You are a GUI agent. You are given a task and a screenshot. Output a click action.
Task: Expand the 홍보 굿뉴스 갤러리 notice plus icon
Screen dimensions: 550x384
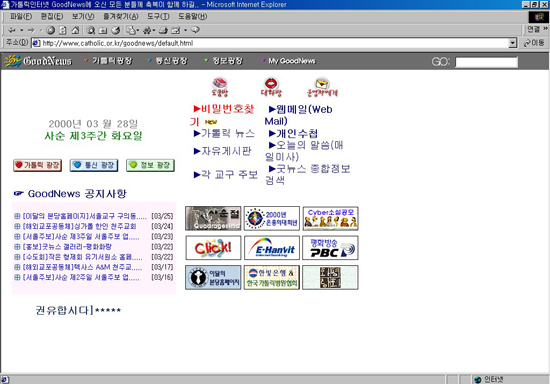(17, 247)
